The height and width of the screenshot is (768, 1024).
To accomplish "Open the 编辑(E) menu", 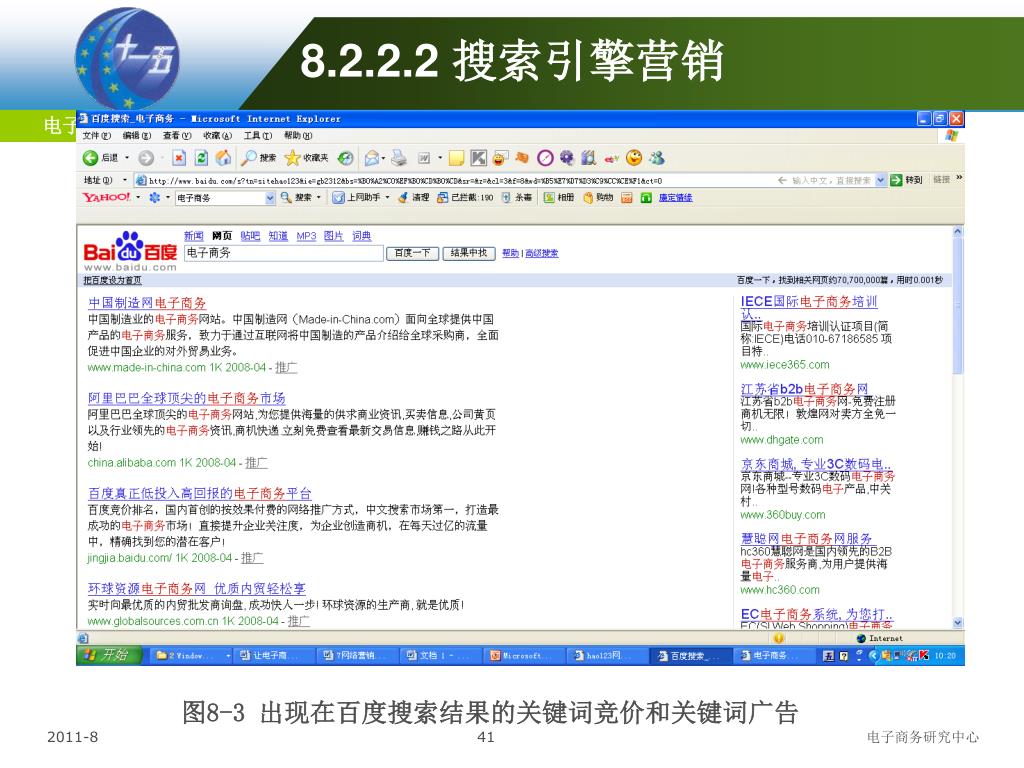I will point(136,136).
